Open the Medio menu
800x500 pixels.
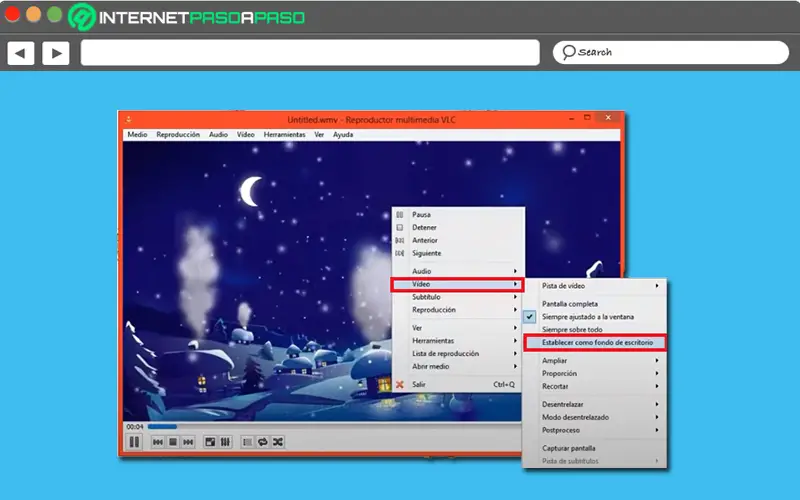(x=137, y=135)
